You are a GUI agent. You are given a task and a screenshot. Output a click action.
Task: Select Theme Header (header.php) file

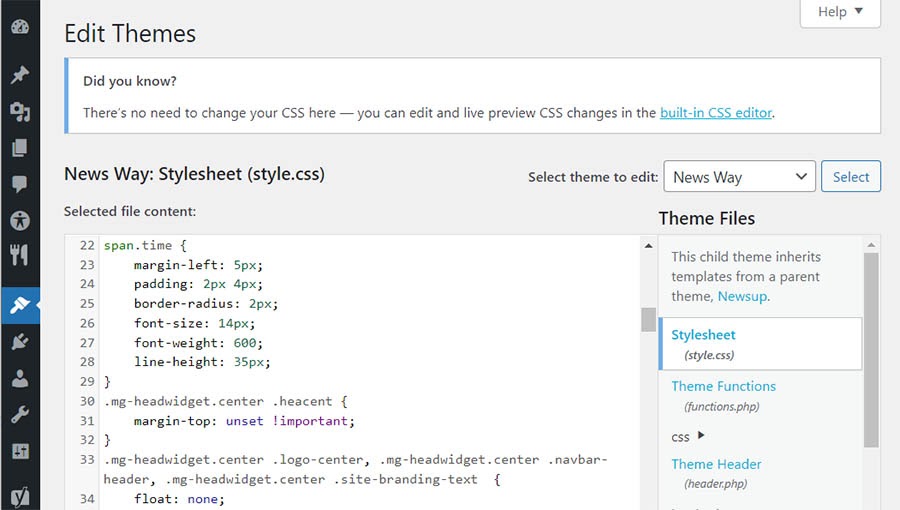click(x=716, y=464)
